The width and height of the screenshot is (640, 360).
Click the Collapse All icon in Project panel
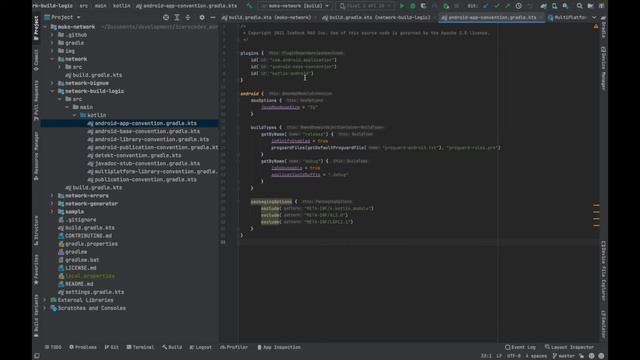click(188, 18)
